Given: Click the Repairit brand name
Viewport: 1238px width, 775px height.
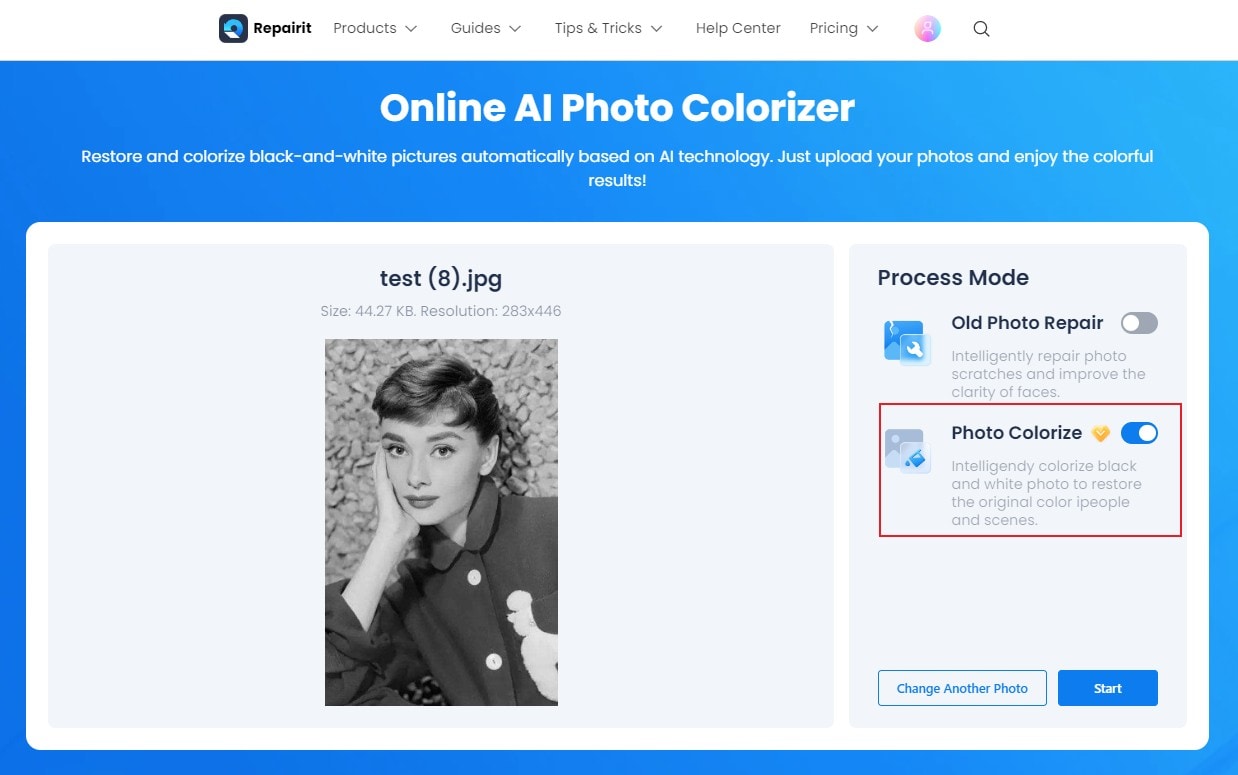Looking at the screenshot, I should click(282, 28).
